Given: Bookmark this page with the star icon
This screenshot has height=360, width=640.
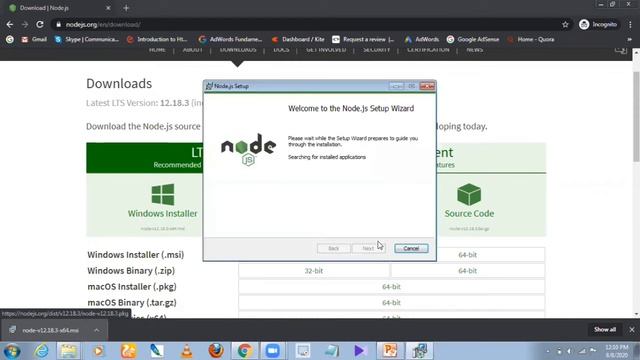Looking at the screenshot, I should click(x=565, y=25).
